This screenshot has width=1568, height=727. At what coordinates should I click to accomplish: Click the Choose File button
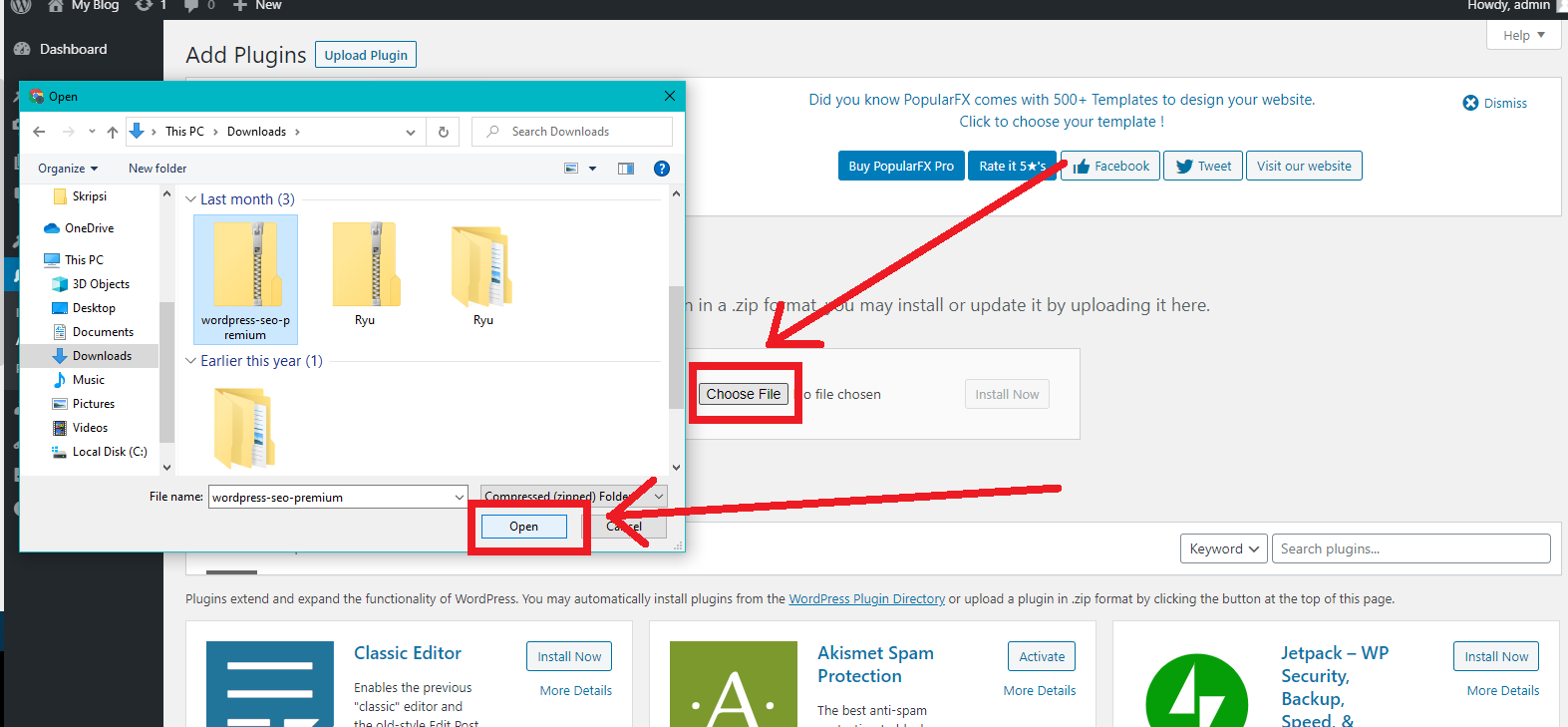coord(744,394)
